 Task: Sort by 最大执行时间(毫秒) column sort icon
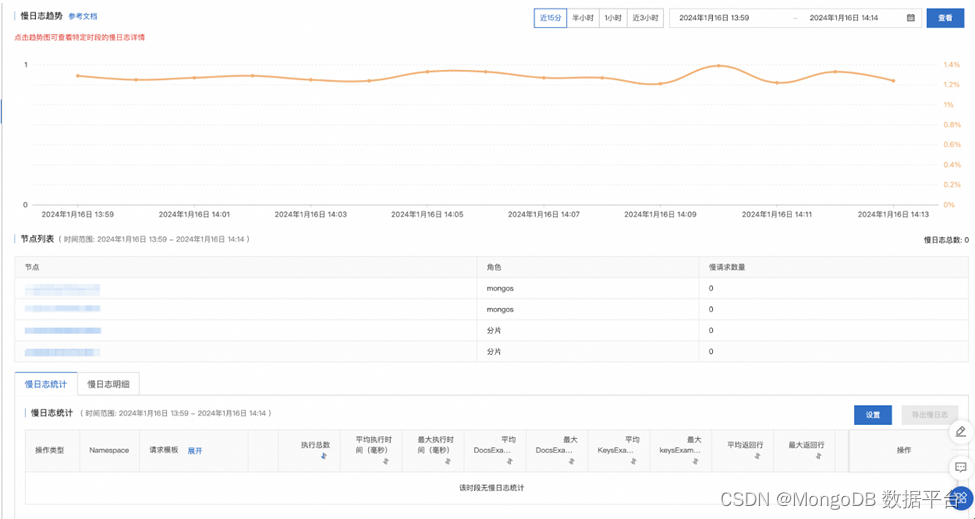(x=448, y=461)
